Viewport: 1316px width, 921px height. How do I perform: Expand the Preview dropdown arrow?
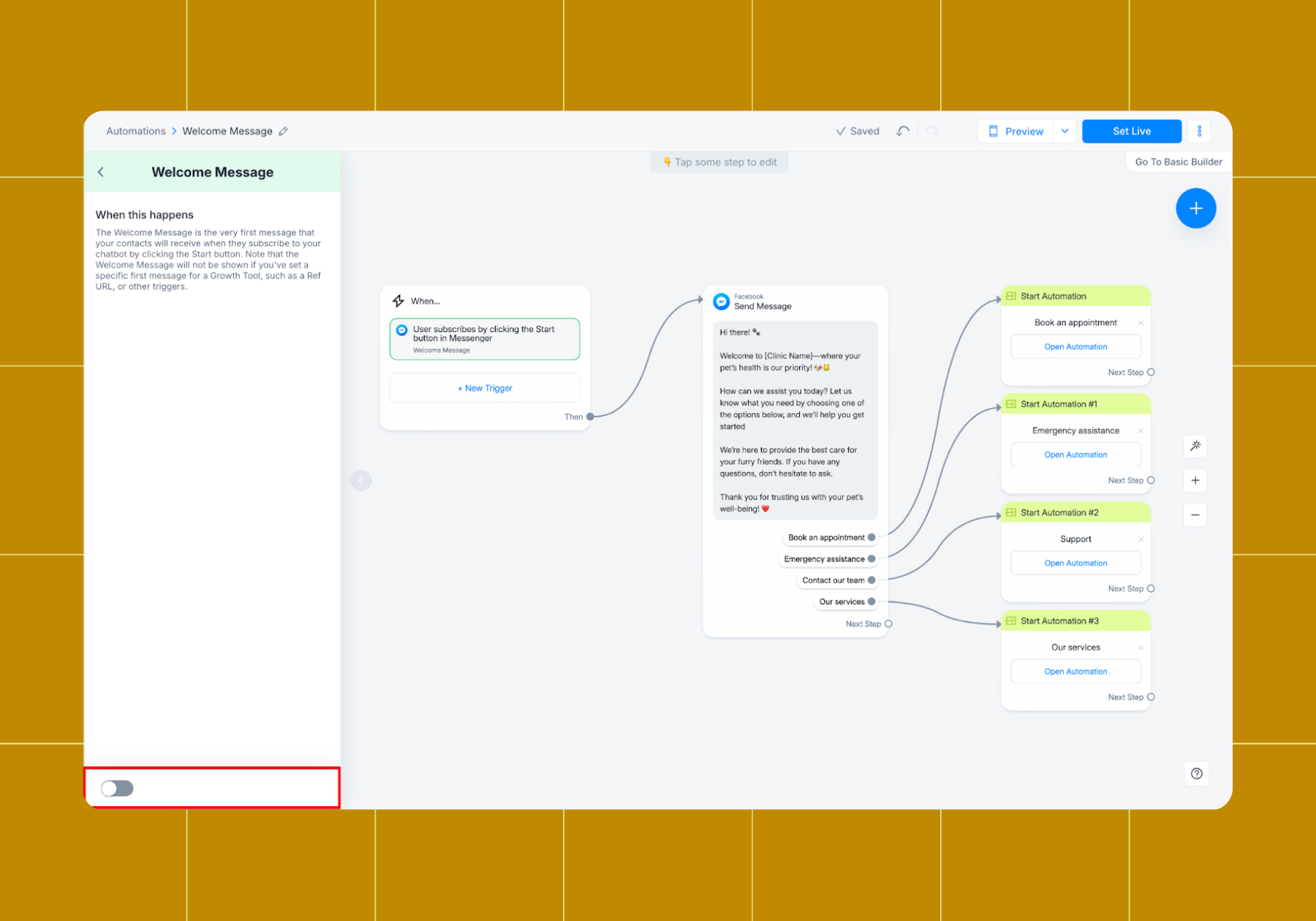click(1064, 132)
